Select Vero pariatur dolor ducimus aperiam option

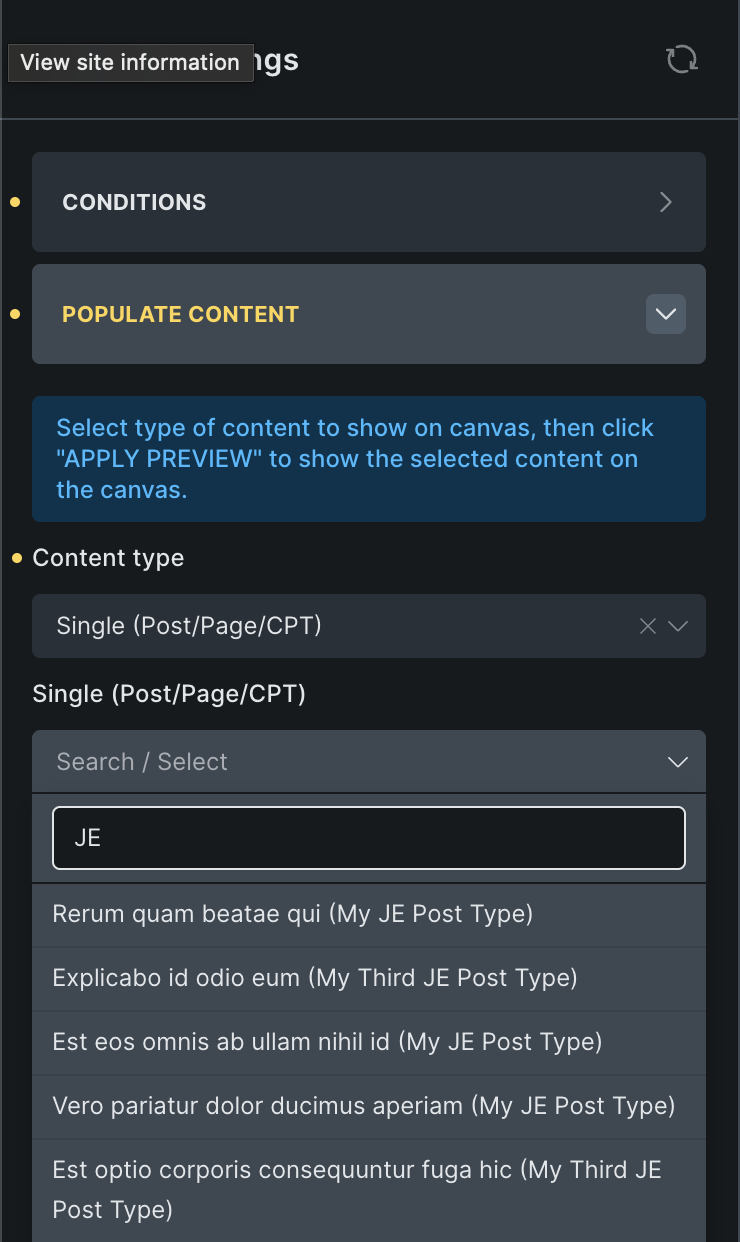coord(364,1106)
